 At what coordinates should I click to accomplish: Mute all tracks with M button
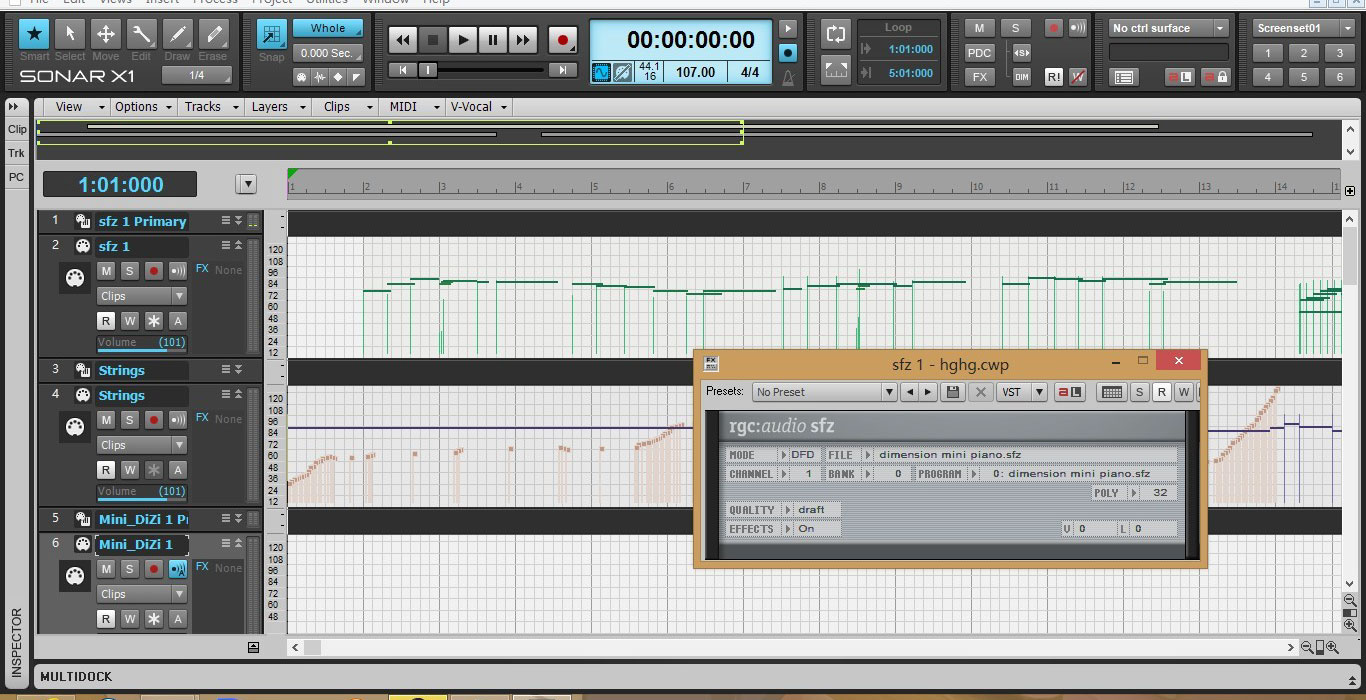click(x=979, y=28)
